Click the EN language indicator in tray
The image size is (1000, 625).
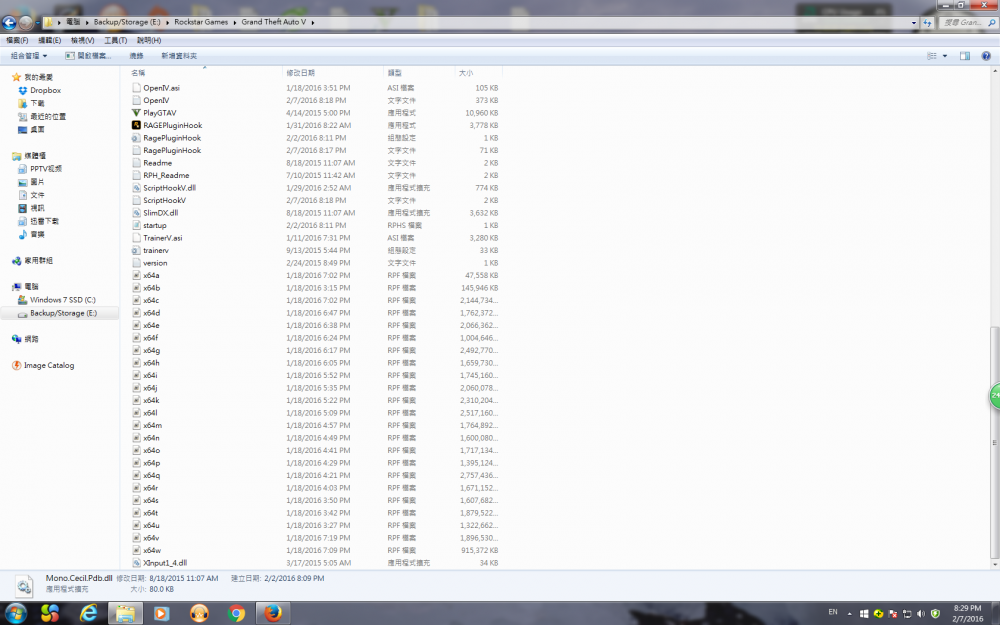pos(832,612)
